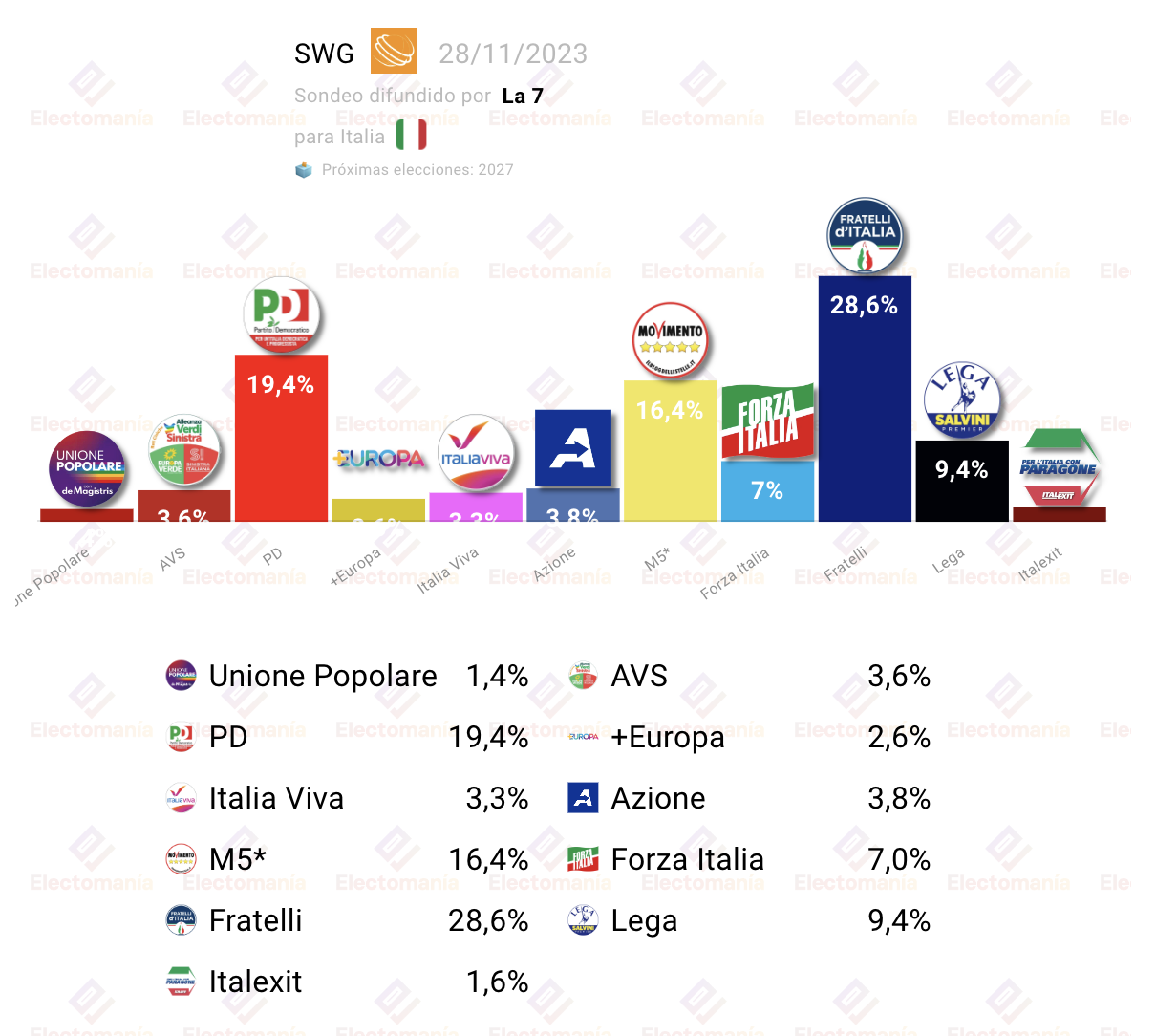Viewport: 1156px width, 1036px height.
Task: Click the Forza Italia flag logo
Action: (767, 421)
